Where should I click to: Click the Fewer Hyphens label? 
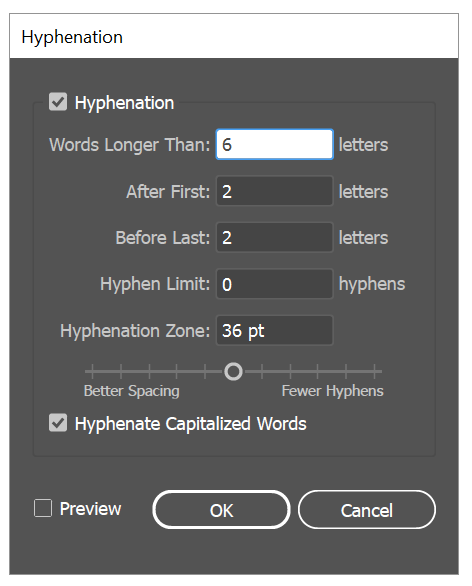(333, 391)
